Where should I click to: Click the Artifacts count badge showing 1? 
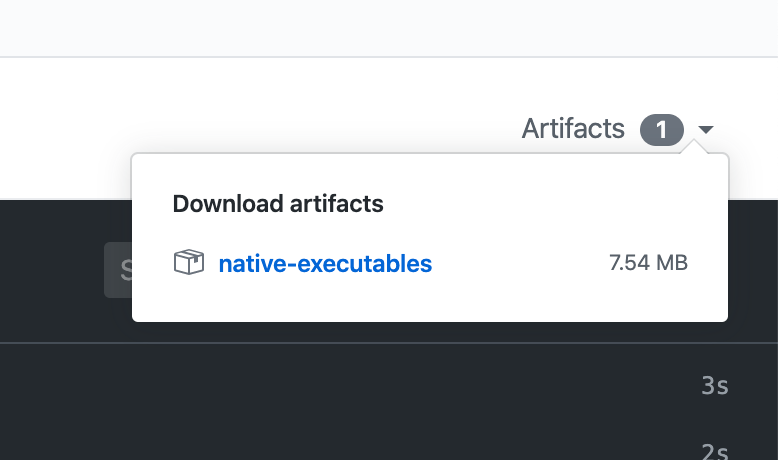coord(662,129)
